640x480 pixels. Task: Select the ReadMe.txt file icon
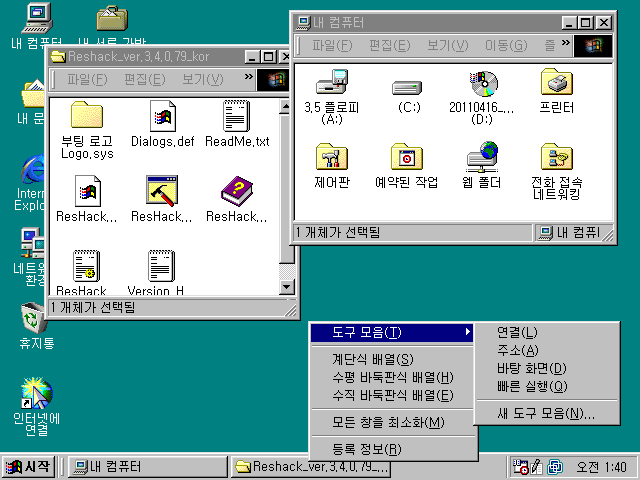(236, 116)
